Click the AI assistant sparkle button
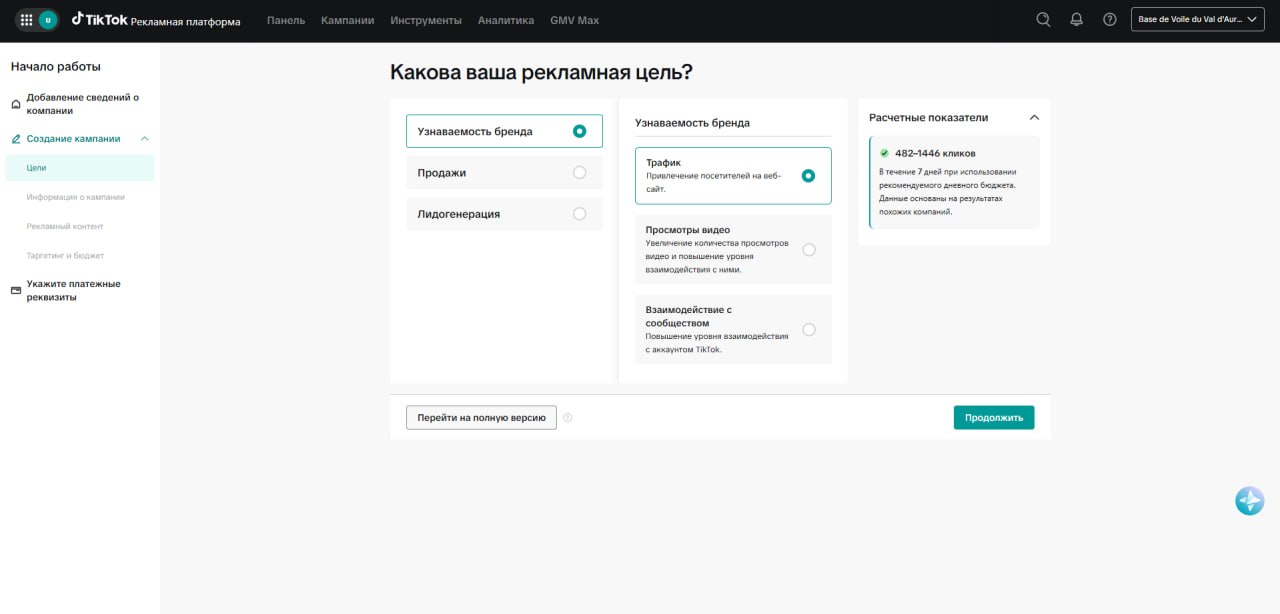This screenshot has width=1280, height=614. 1249,501
